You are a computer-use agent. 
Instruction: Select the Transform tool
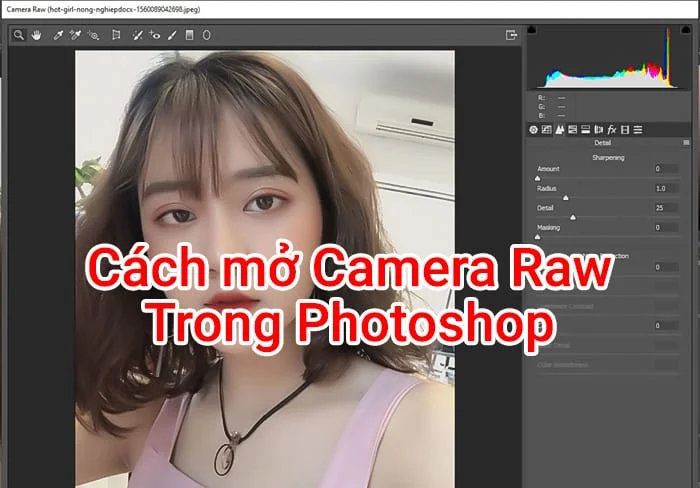tap(116, 35)
